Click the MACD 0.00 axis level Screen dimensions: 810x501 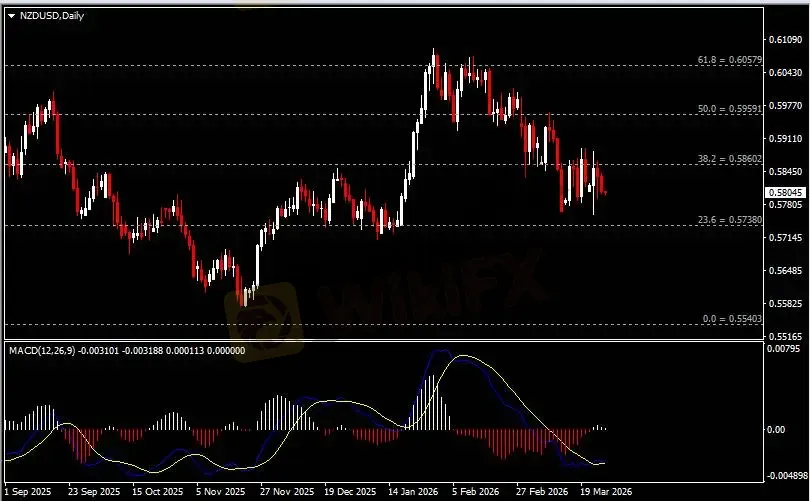pos(779,430)
